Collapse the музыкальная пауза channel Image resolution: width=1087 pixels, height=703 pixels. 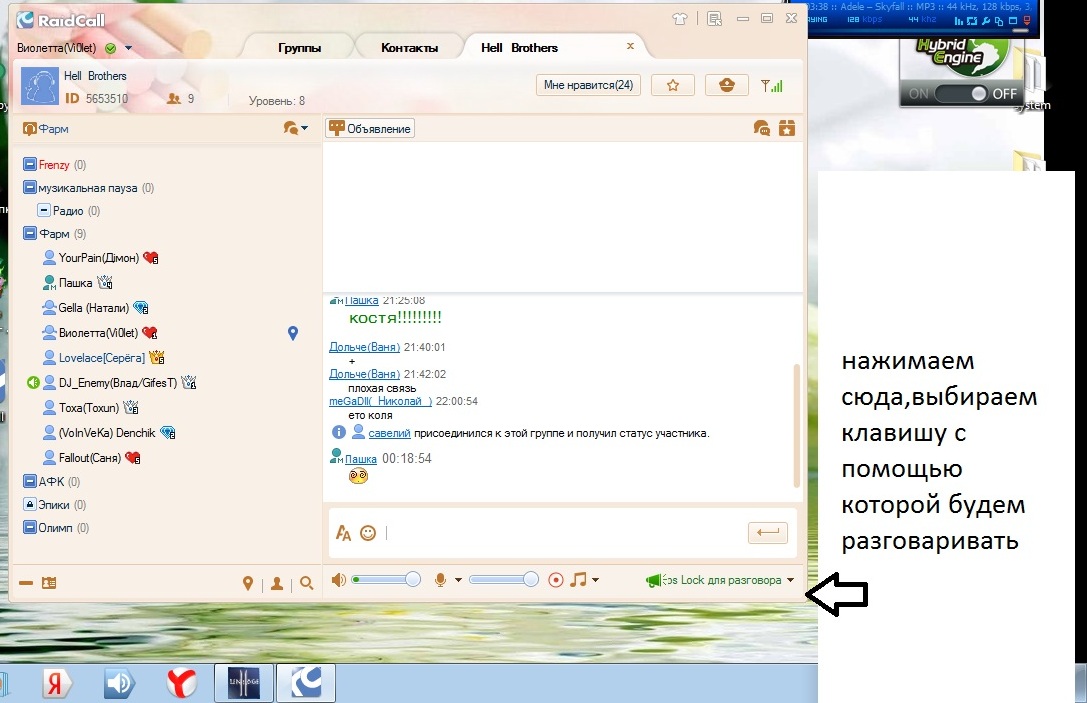[29, 187]
